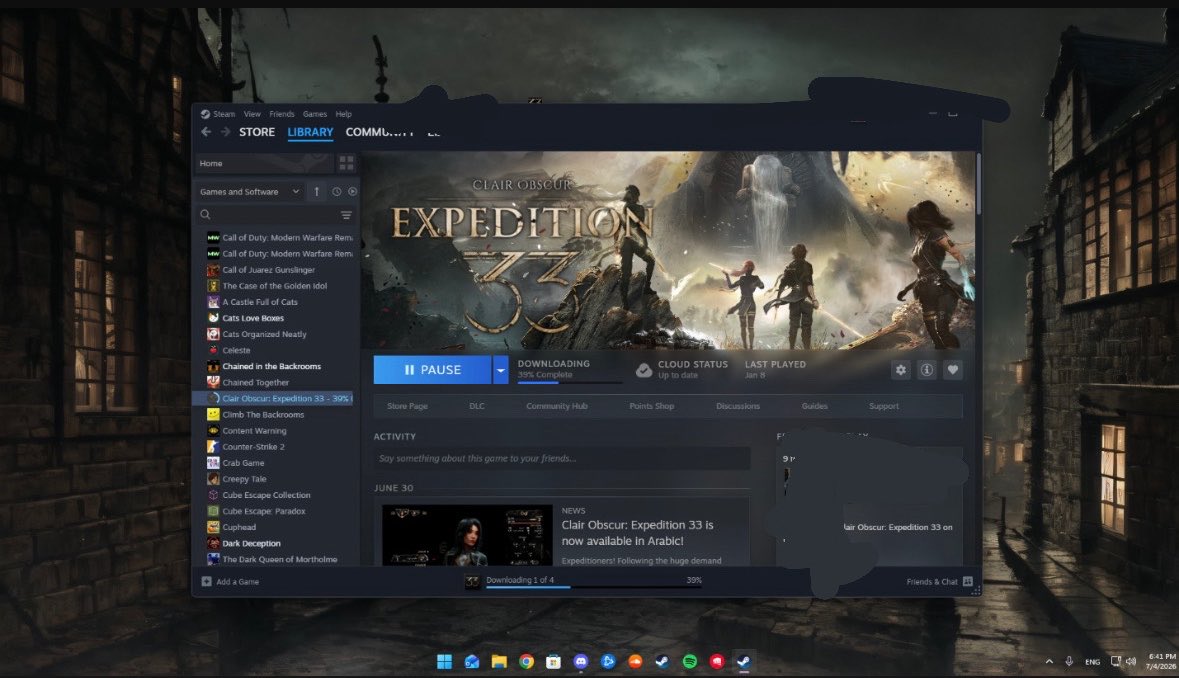This screenshot has height=678, width=1179.
Task: Click the download progress bar at the bottom
Action: click(x=594, y=586)
